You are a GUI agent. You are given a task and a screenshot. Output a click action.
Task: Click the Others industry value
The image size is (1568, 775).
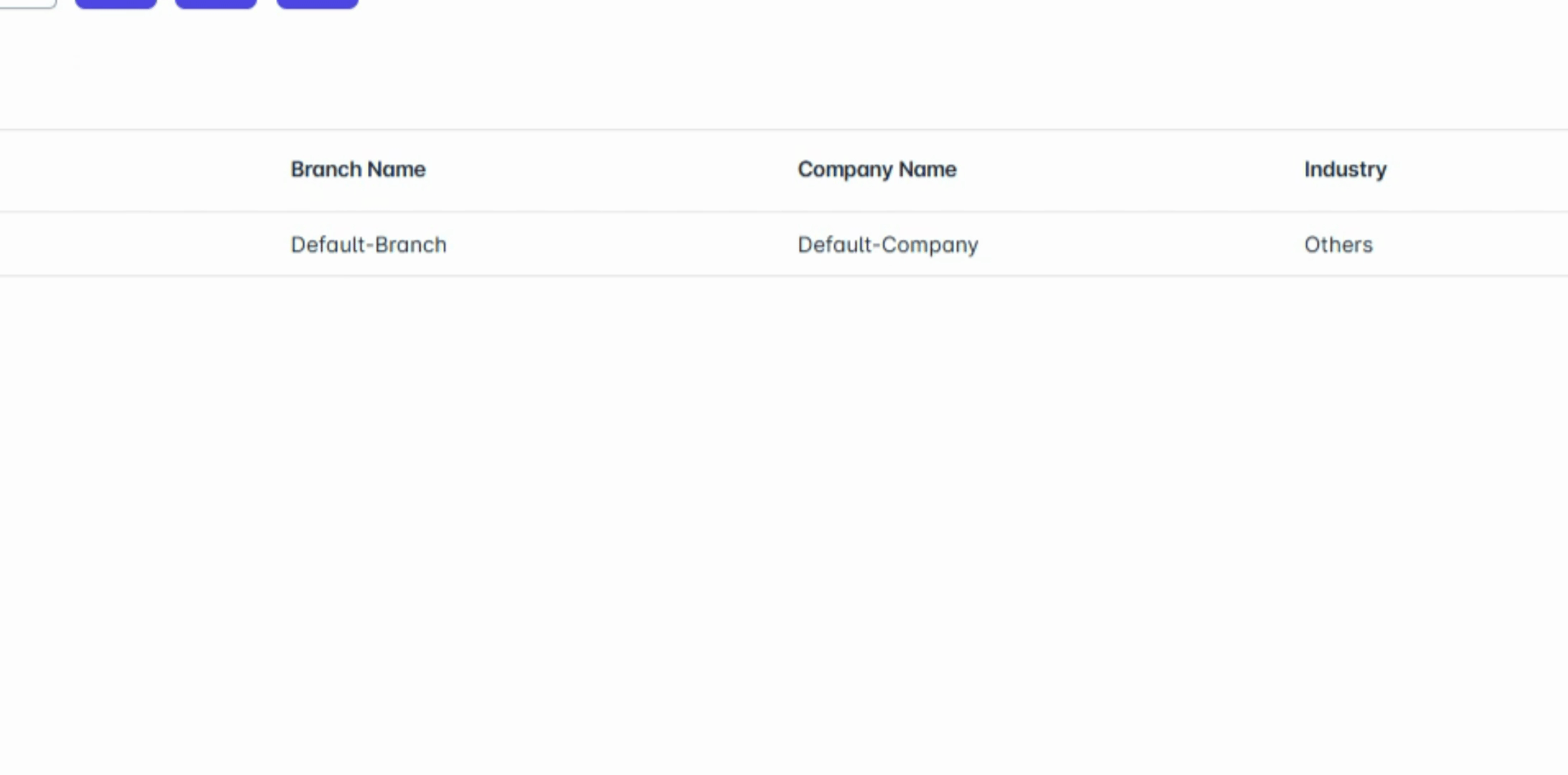coord(1338,245)
